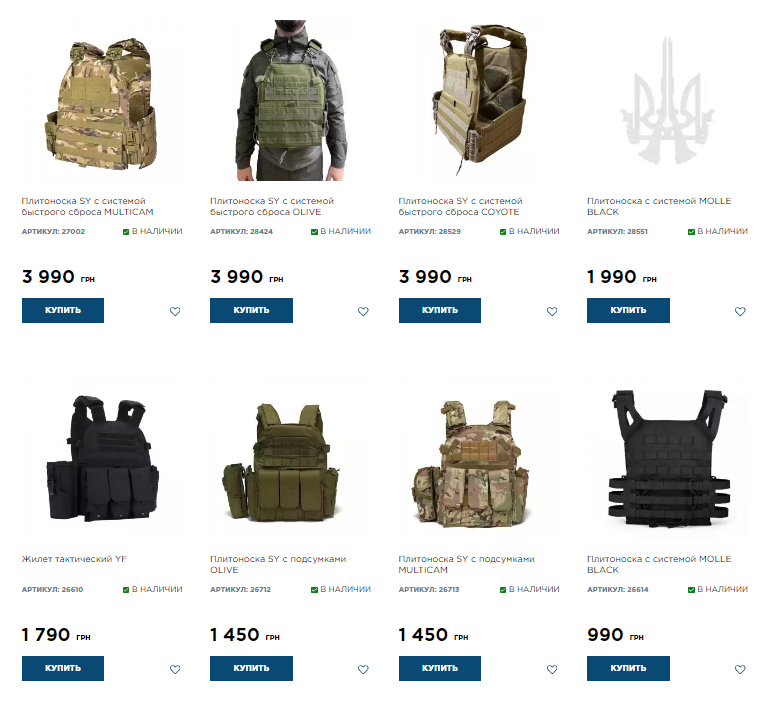Buy the MULTICAM quick-release plate carrier
The image size is (782, 722).
pos(63,311)
